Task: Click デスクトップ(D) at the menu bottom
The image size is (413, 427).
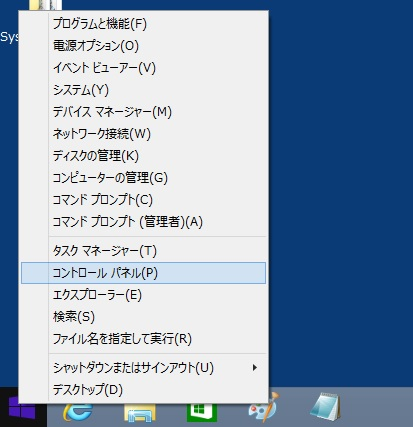Action: point(143,390)
